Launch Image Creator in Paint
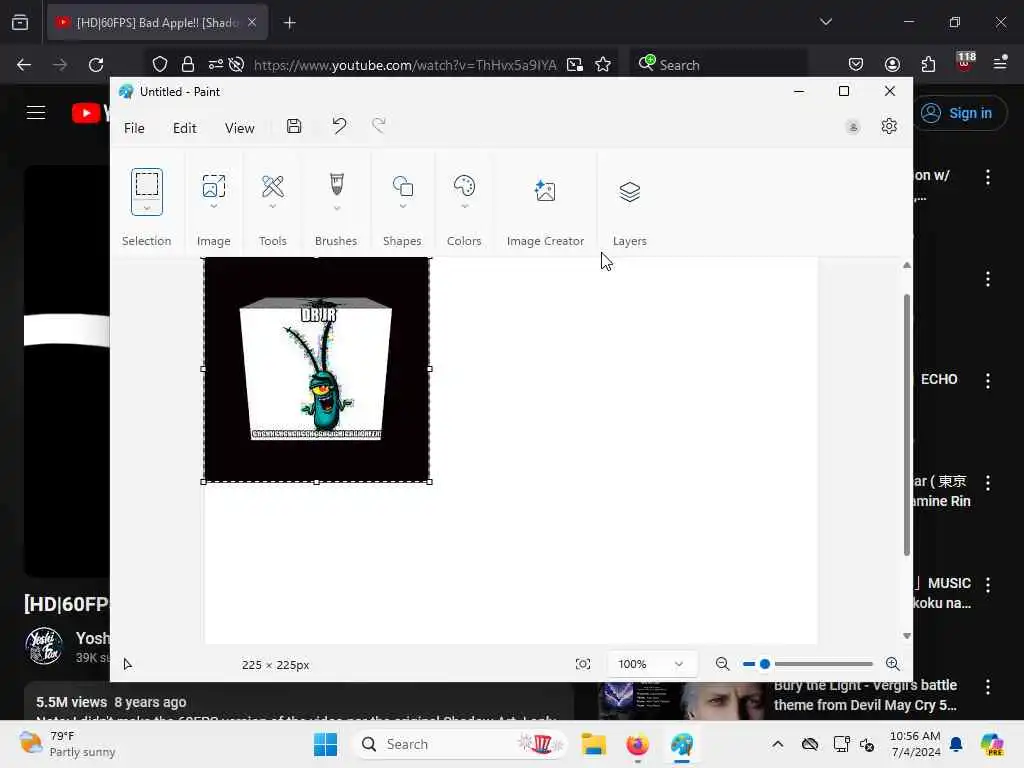 point(545,191)
